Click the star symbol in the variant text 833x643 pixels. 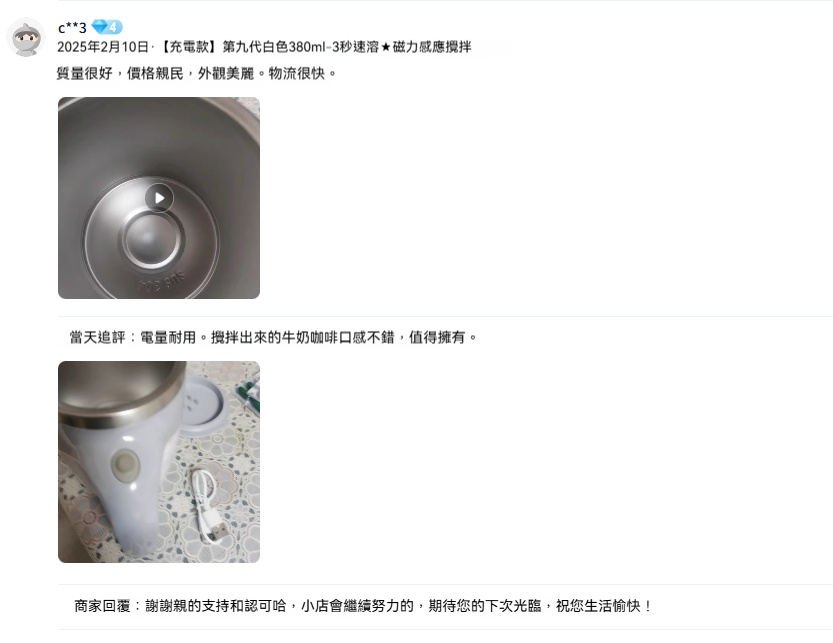click(x=386, y=47)
